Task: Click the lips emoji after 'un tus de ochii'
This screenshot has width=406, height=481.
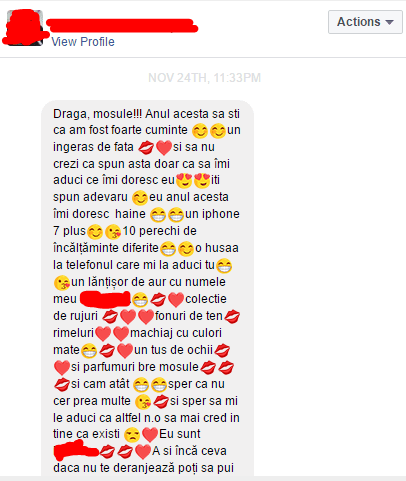Action: (222, 351)
